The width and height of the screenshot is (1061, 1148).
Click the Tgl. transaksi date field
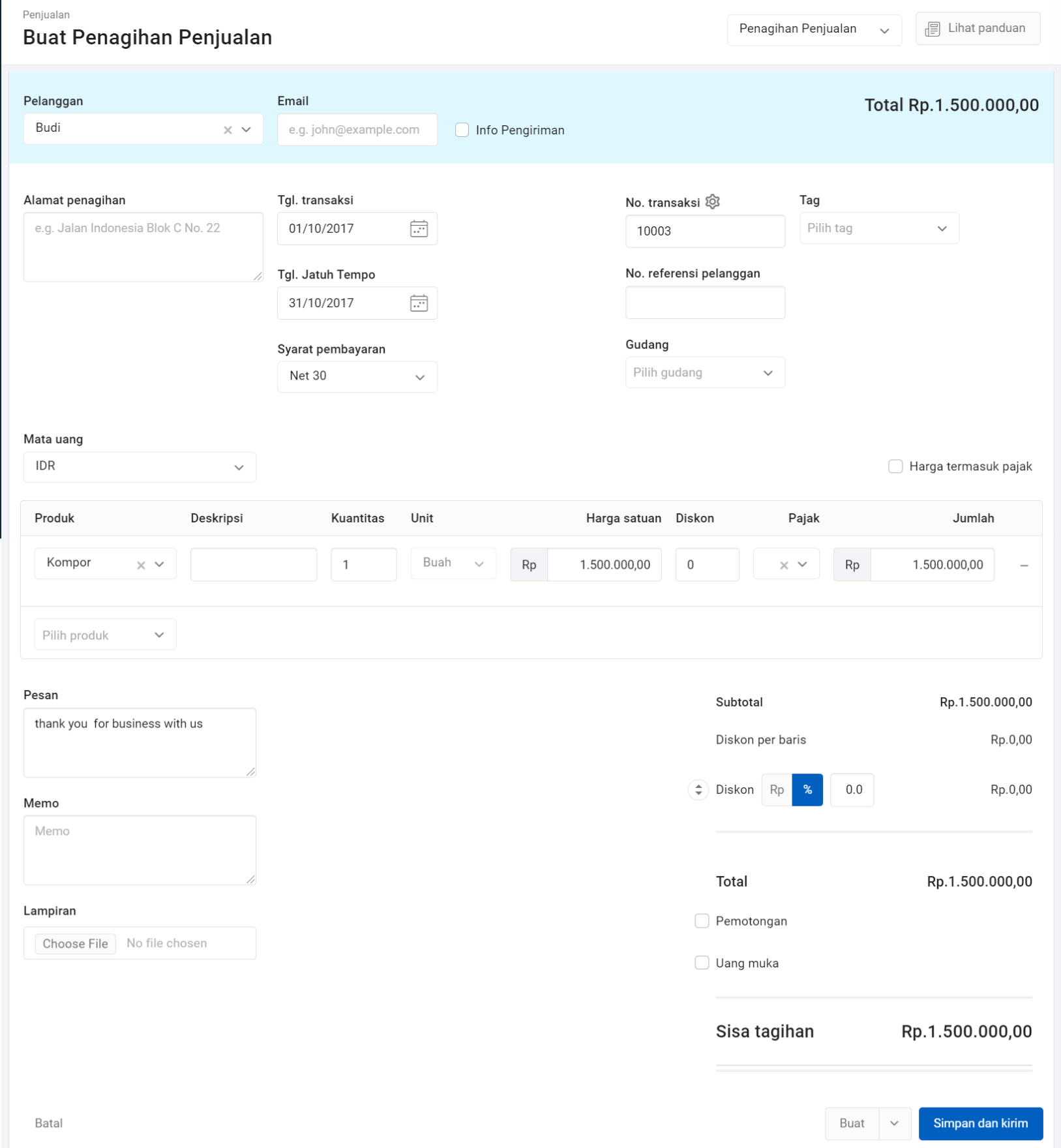pos(357,228)
